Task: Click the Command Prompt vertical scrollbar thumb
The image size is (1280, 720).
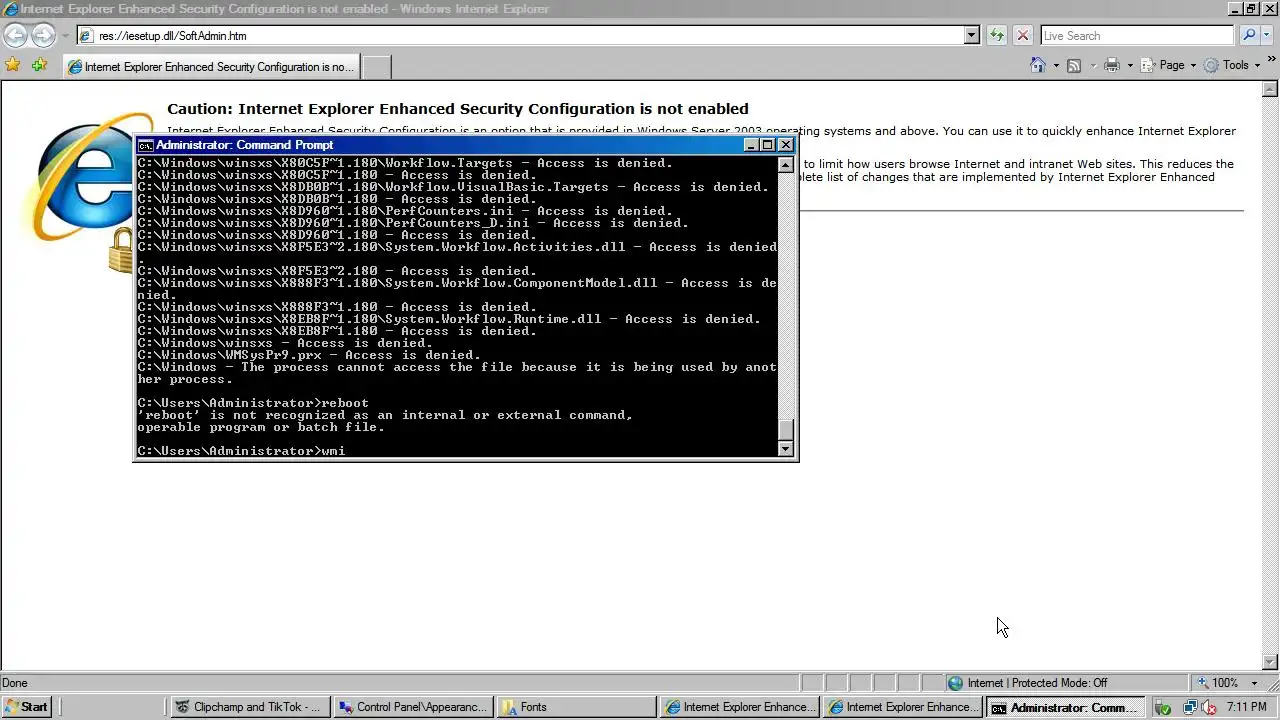Action: tap(786, 430)
